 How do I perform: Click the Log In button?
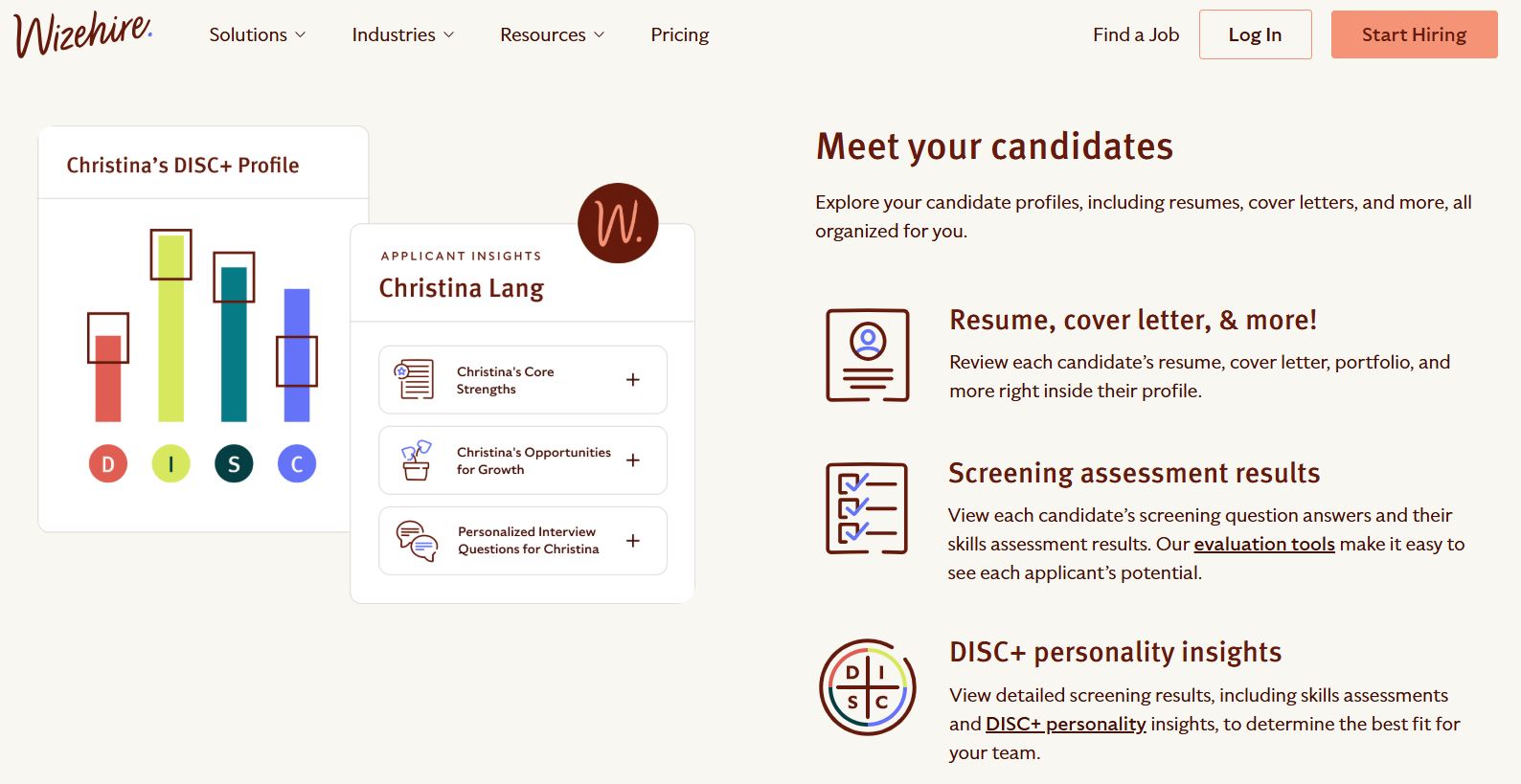(x=1256, y=34)
